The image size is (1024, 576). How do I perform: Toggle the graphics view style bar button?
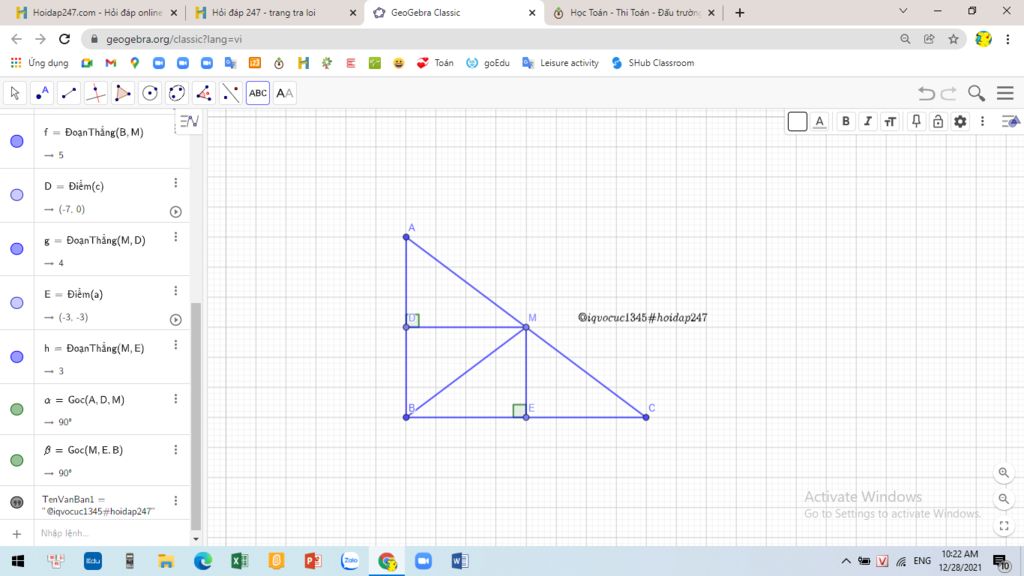[1010, 121]
